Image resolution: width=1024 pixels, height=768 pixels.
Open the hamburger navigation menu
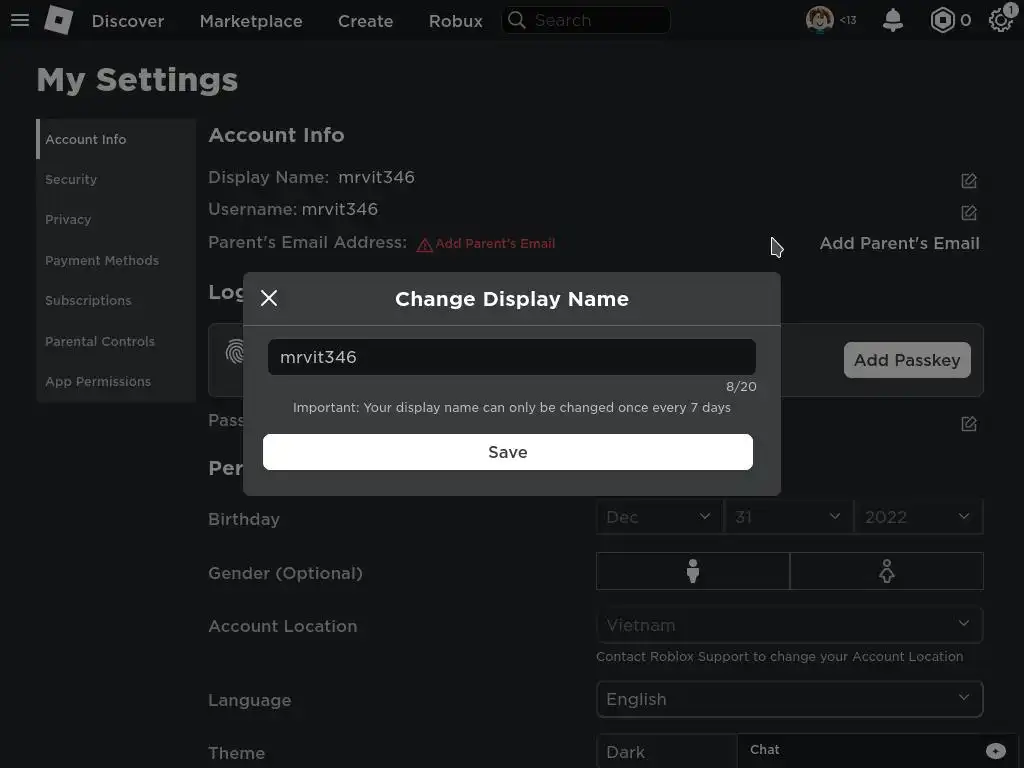tap(20, 20)
